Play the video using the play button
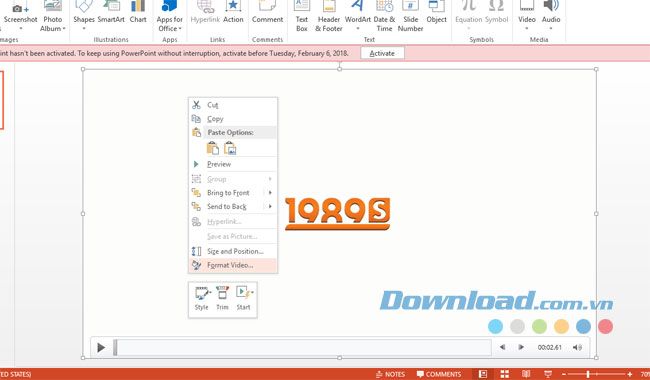Image resolution: width=650 pixels, height=380 pixels. 101,347
